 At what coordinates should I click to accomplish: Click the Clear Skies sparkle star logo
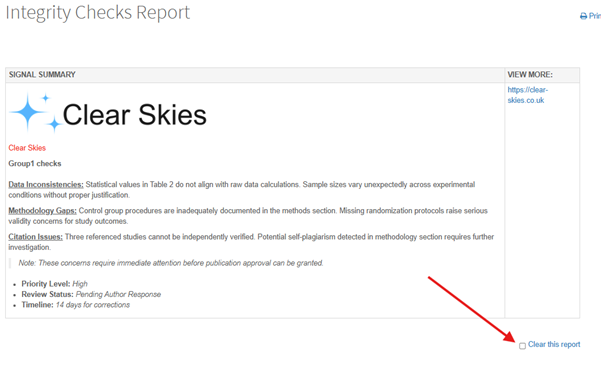pyautogui.click(x=36, y=113)
